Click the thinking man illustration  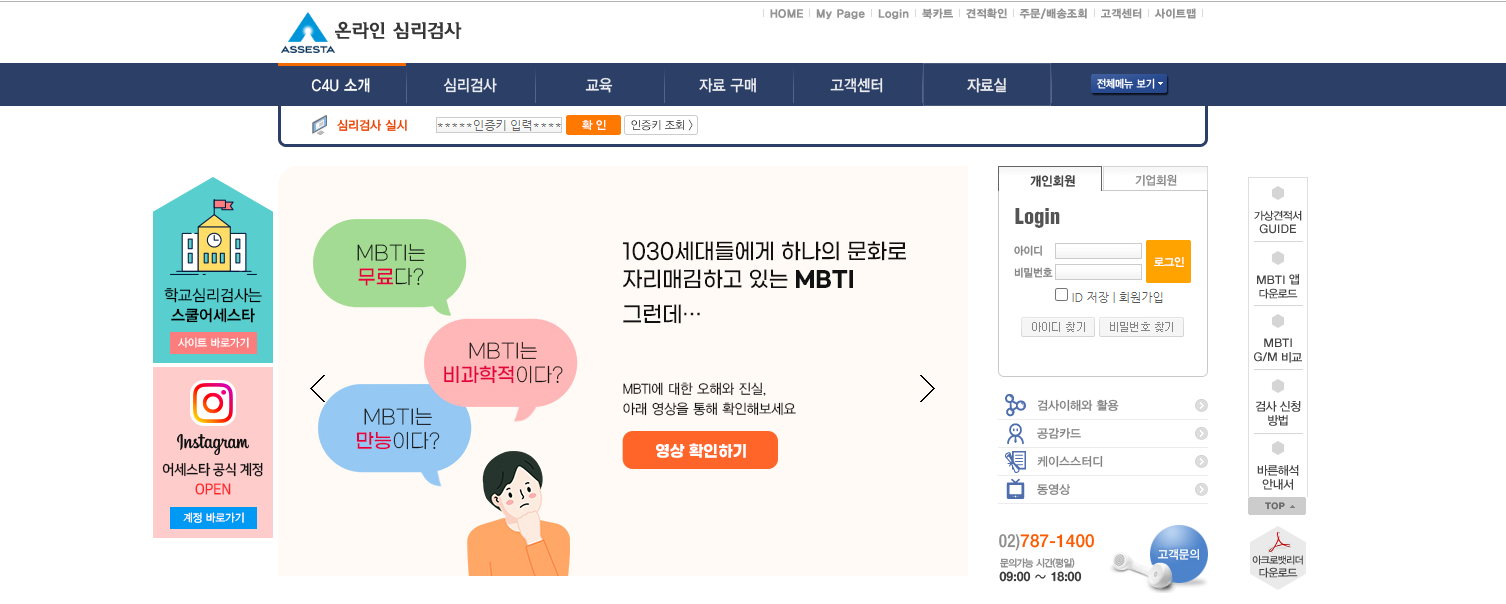(x=518, y=513)
